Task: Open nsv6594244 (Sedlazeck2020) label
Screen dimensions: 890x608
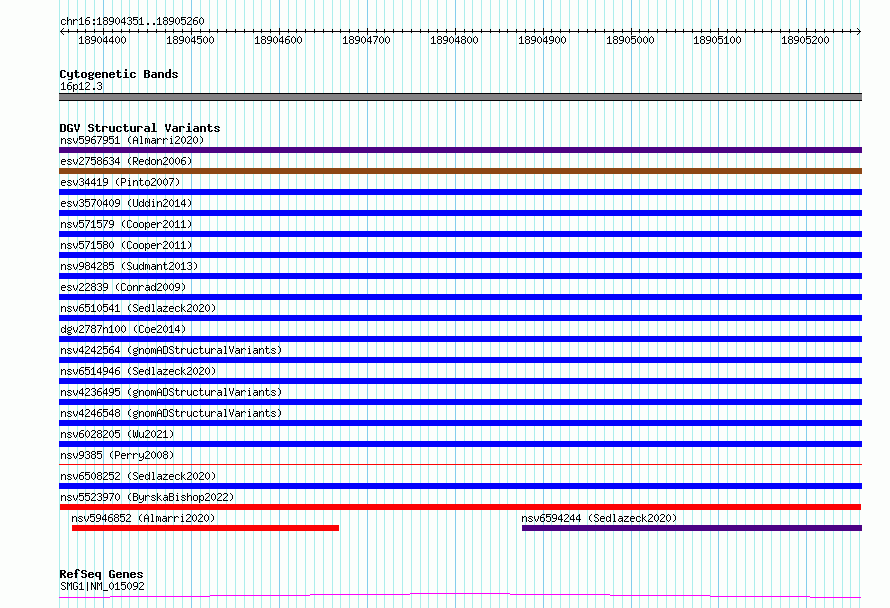Action: (599, 518)
